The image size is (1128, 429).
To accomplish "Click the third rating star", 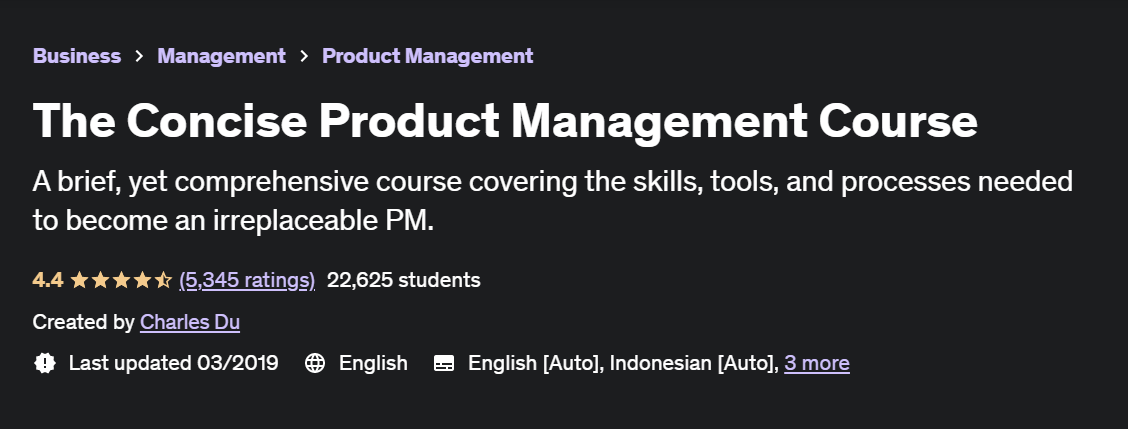I will (x=121, y=280).
